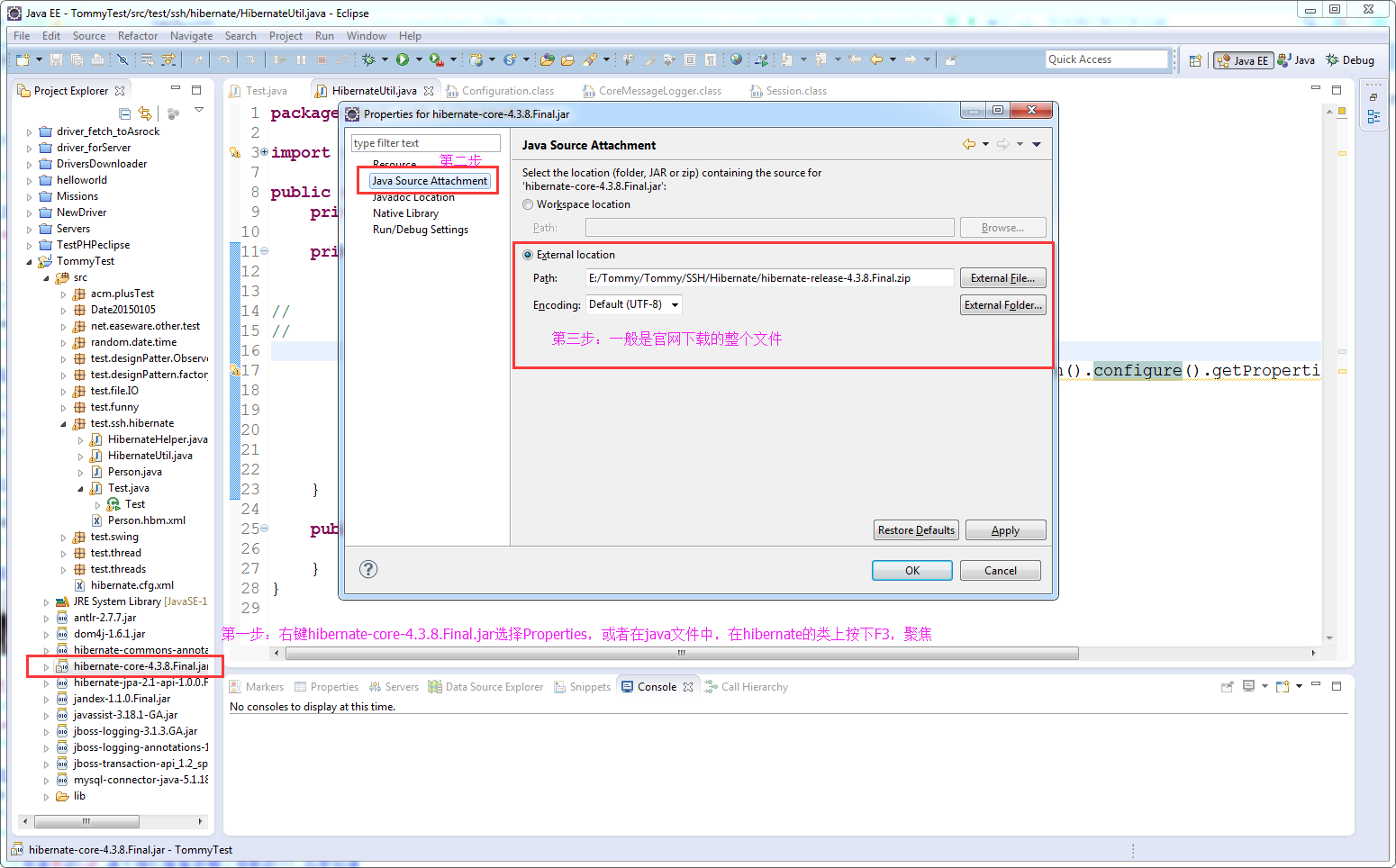Open the Refactor menu
The image size is (1396, 868).
(138, 36)
